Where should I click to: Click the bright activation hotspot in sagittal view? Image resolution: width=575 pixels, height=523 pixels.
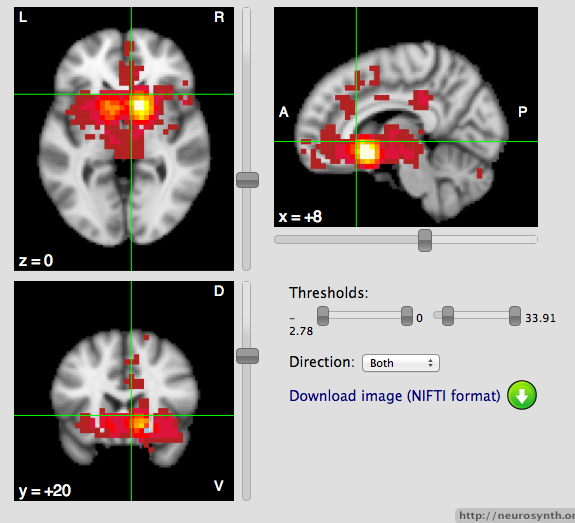coord(367,152)
